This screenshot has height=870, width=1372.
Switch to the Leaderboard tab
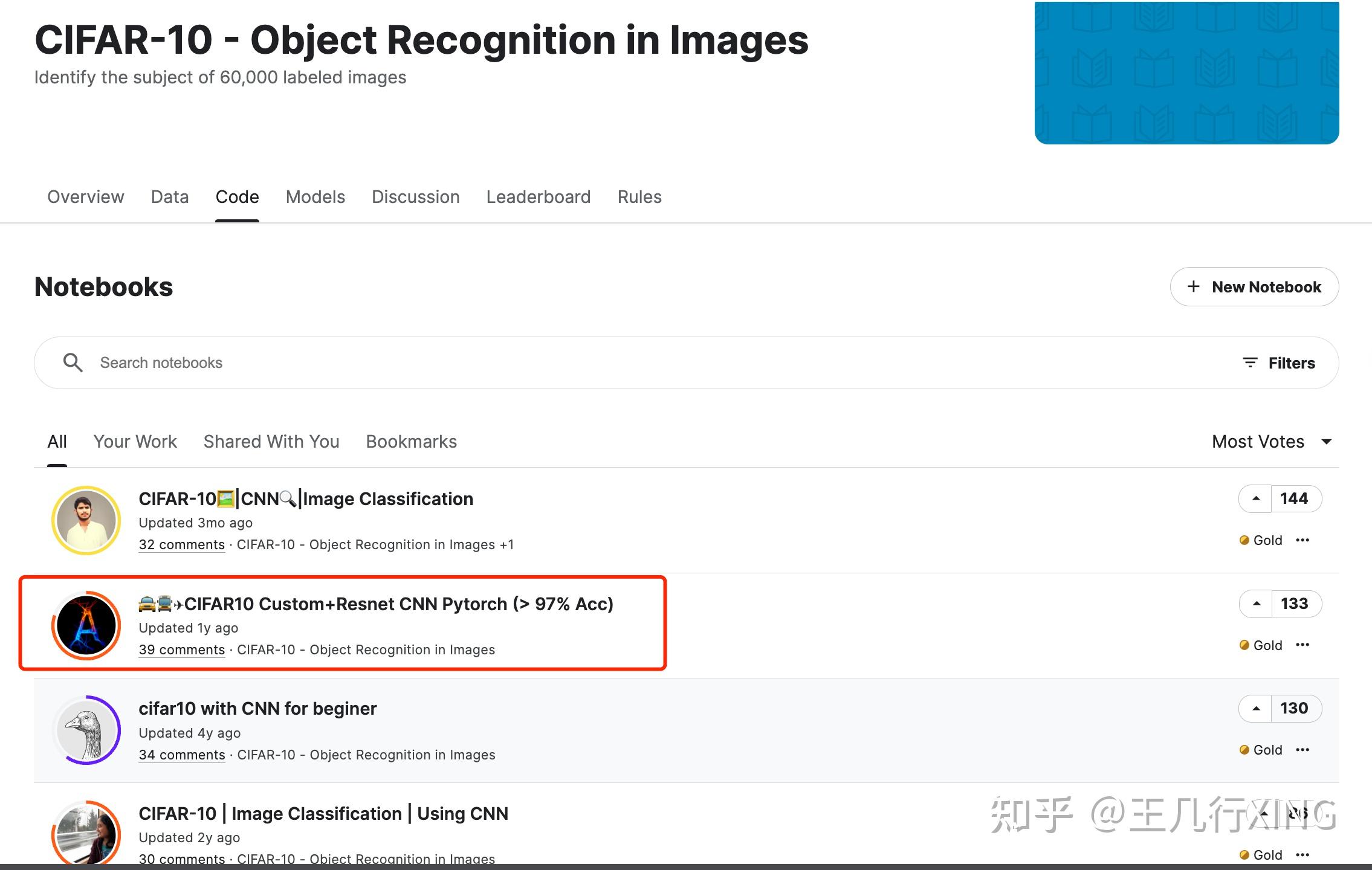coord(538,196)
